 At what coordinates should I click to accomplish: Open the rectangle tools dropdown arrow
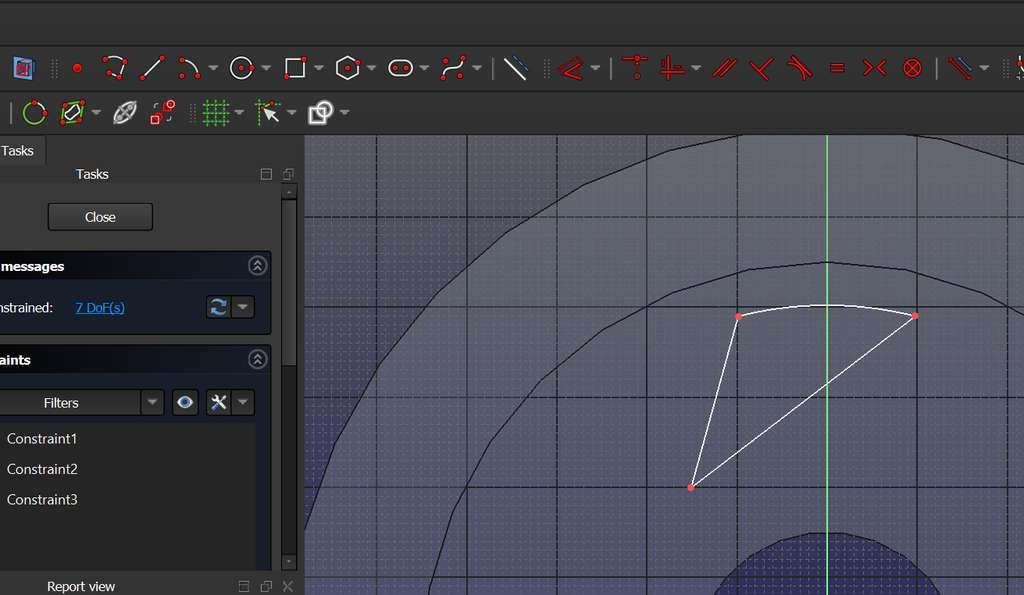319,68
